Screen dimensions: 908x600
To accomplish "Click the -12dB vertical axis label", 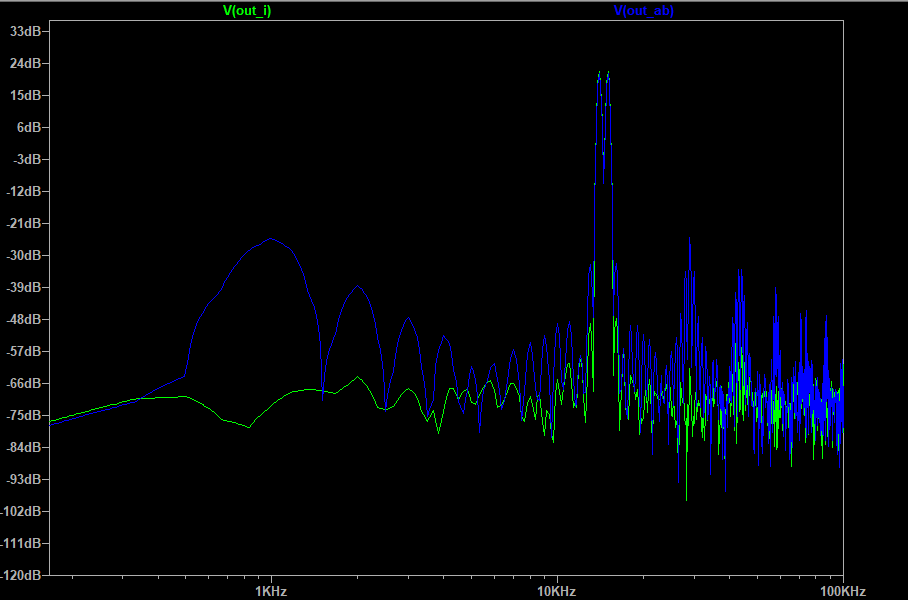I will pos(24,191).
